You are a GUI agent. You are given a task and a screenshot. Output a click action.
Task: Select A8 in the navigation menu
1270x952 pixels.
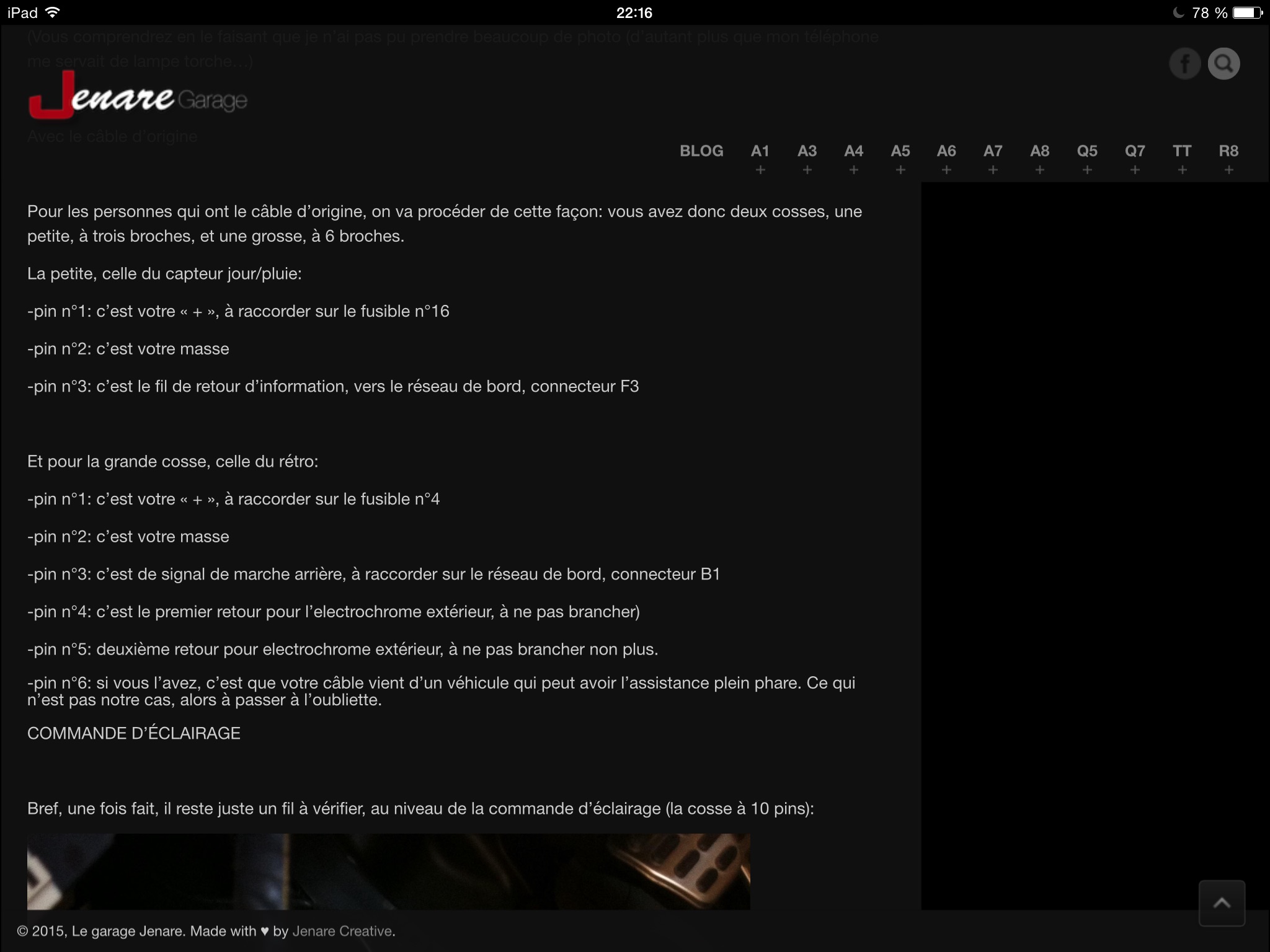[1040, 151]
